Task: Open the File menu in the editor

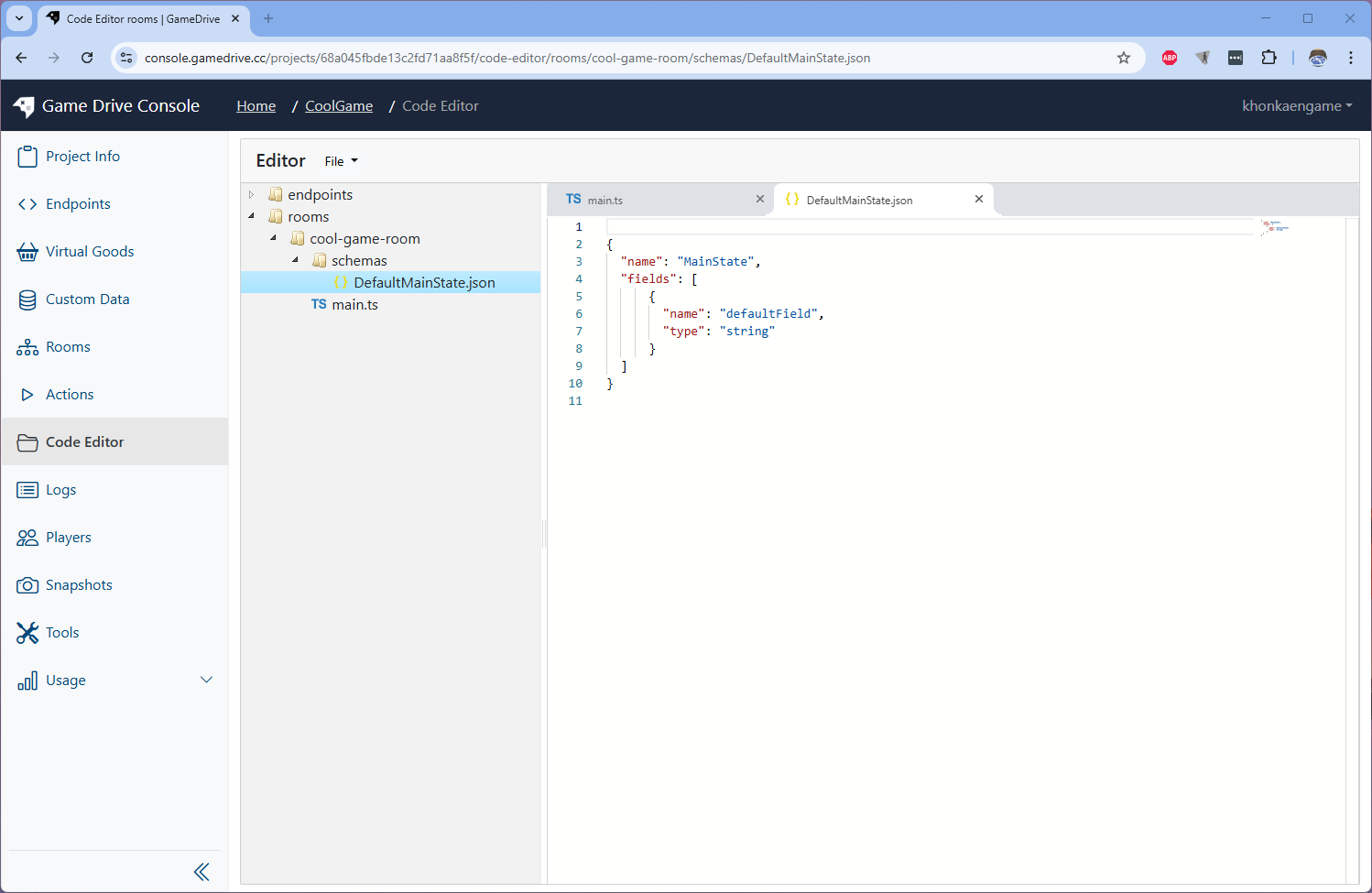Action: (x=339, y=160)
